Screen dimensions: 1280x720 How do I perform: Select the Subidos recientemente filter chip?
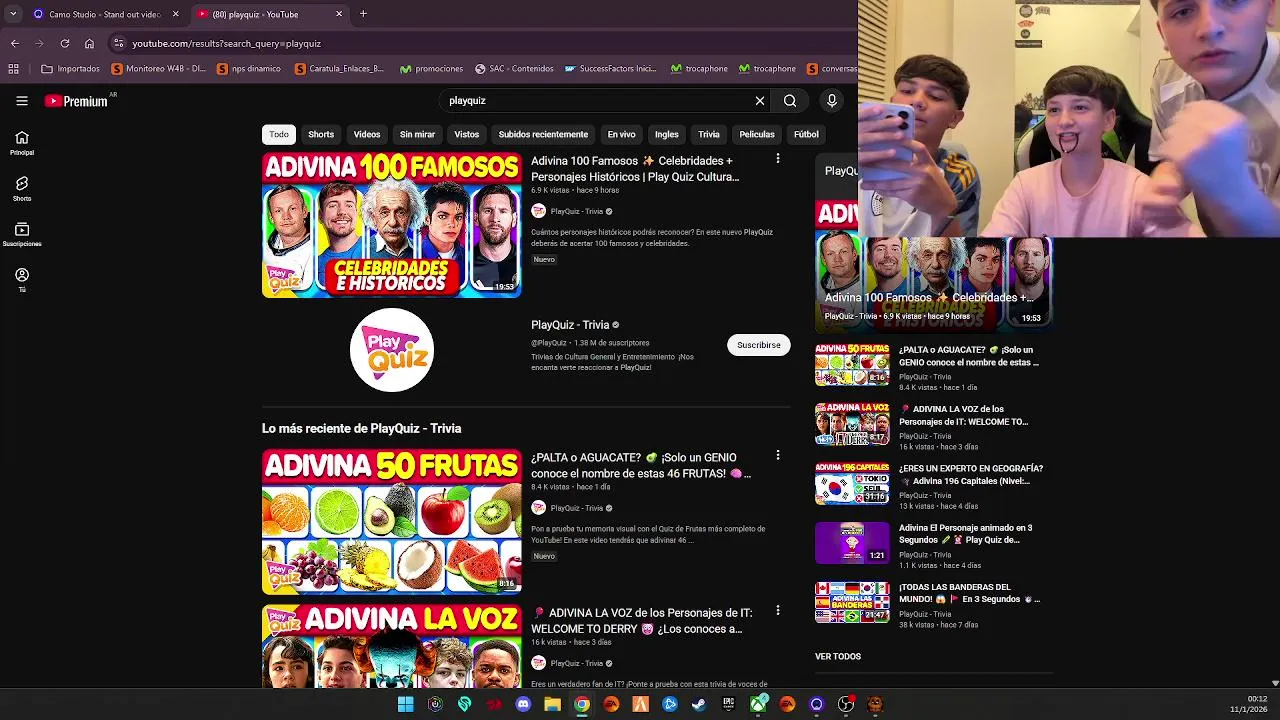pyautogui.click(x=543, y=134)
